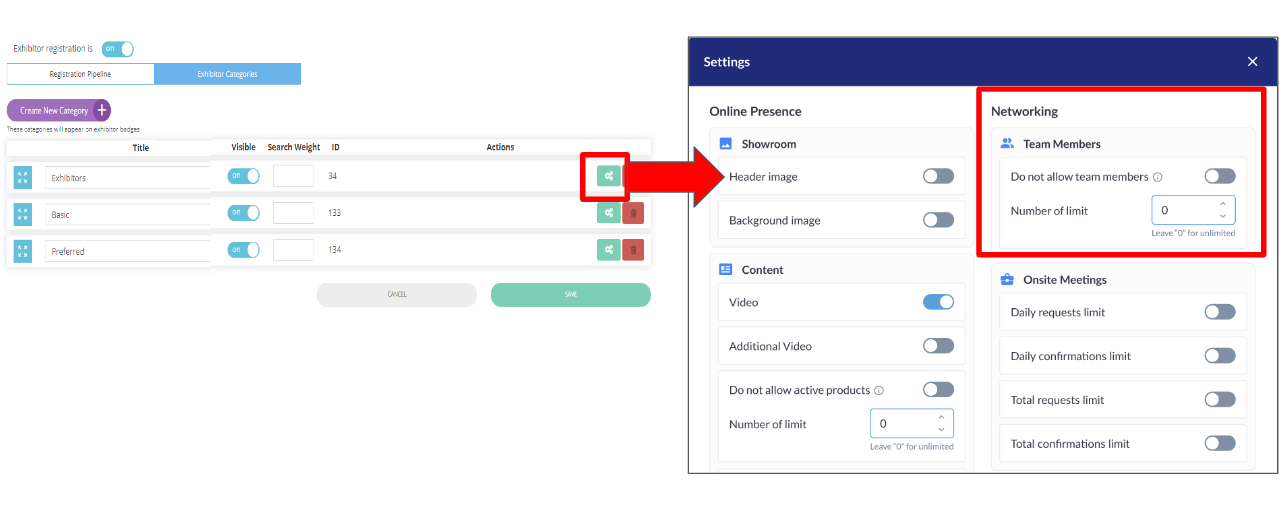1287x518 pixels.
Task: Toggle visibility of the Preferred category
Action: (243, 249)
